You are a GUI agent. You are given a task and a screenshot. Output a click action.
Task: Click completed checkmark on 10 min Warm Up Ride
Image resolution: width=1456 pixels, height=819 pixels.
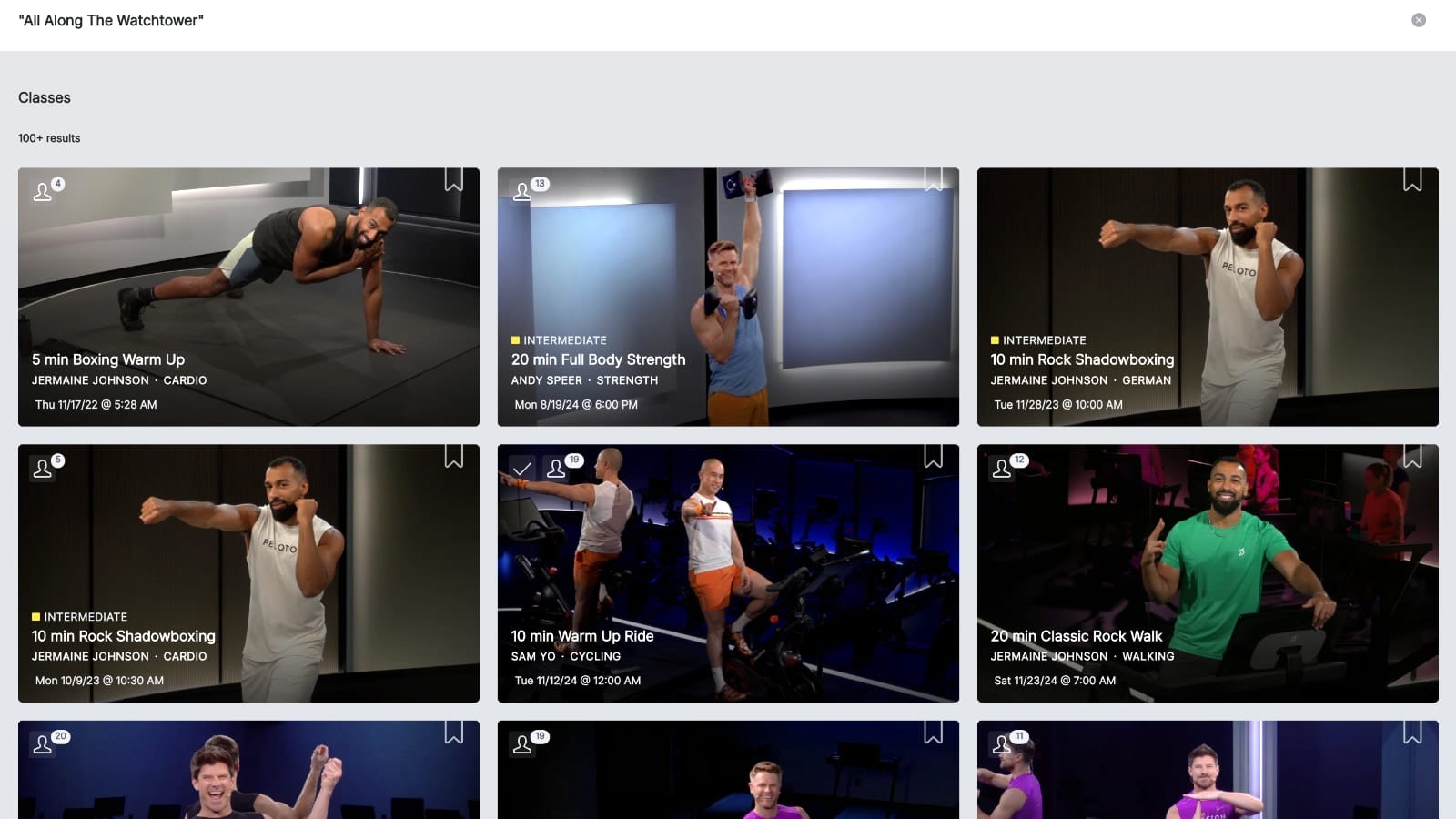click(x=522, y=469)
